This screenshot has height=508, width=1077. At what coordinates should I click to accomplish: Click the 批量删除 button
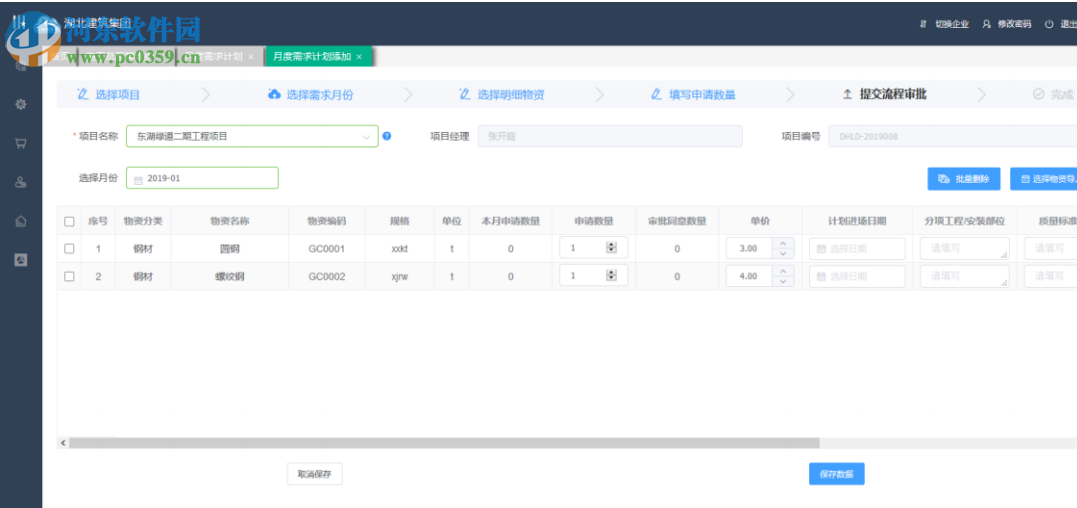(x=964, y=178)
